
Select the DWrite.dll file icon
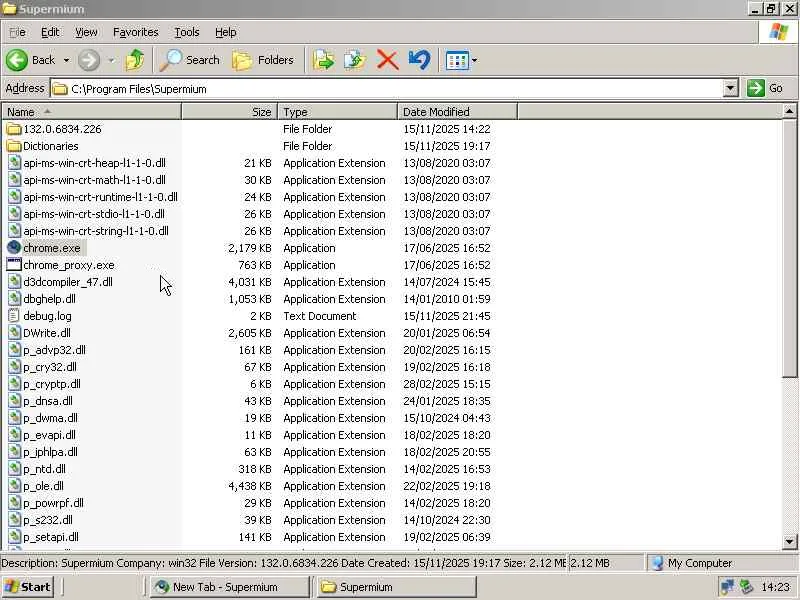click(x=14, y=333)
